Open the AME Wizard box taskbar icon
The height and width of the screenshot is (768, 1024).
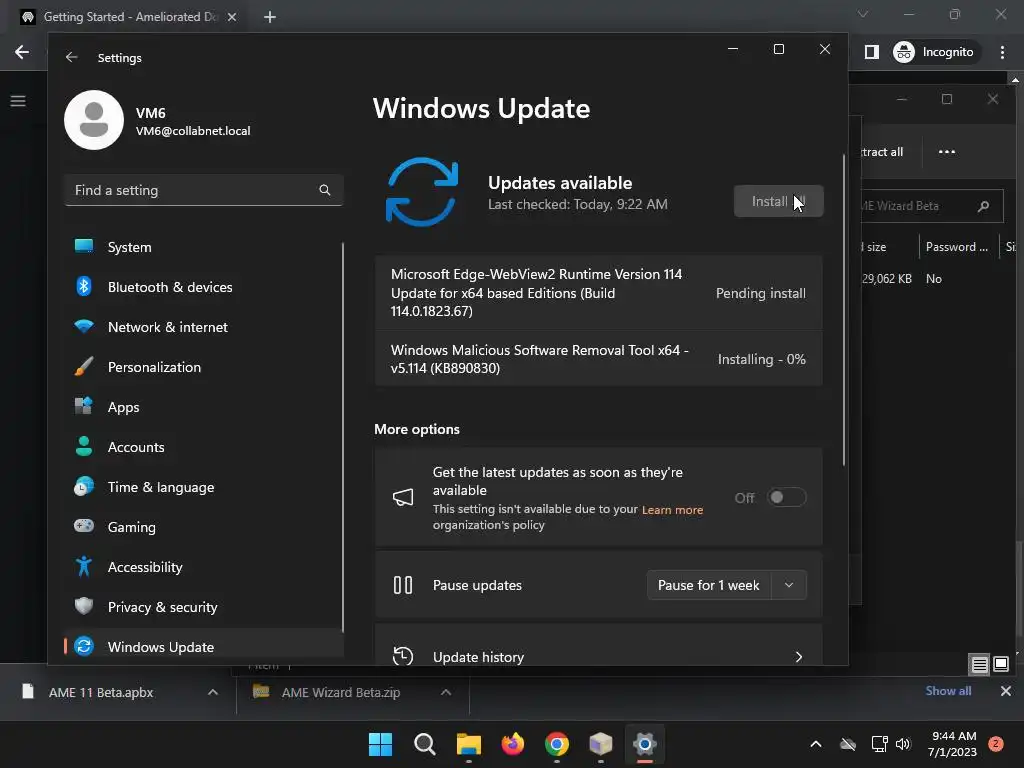tap(600, 744)
